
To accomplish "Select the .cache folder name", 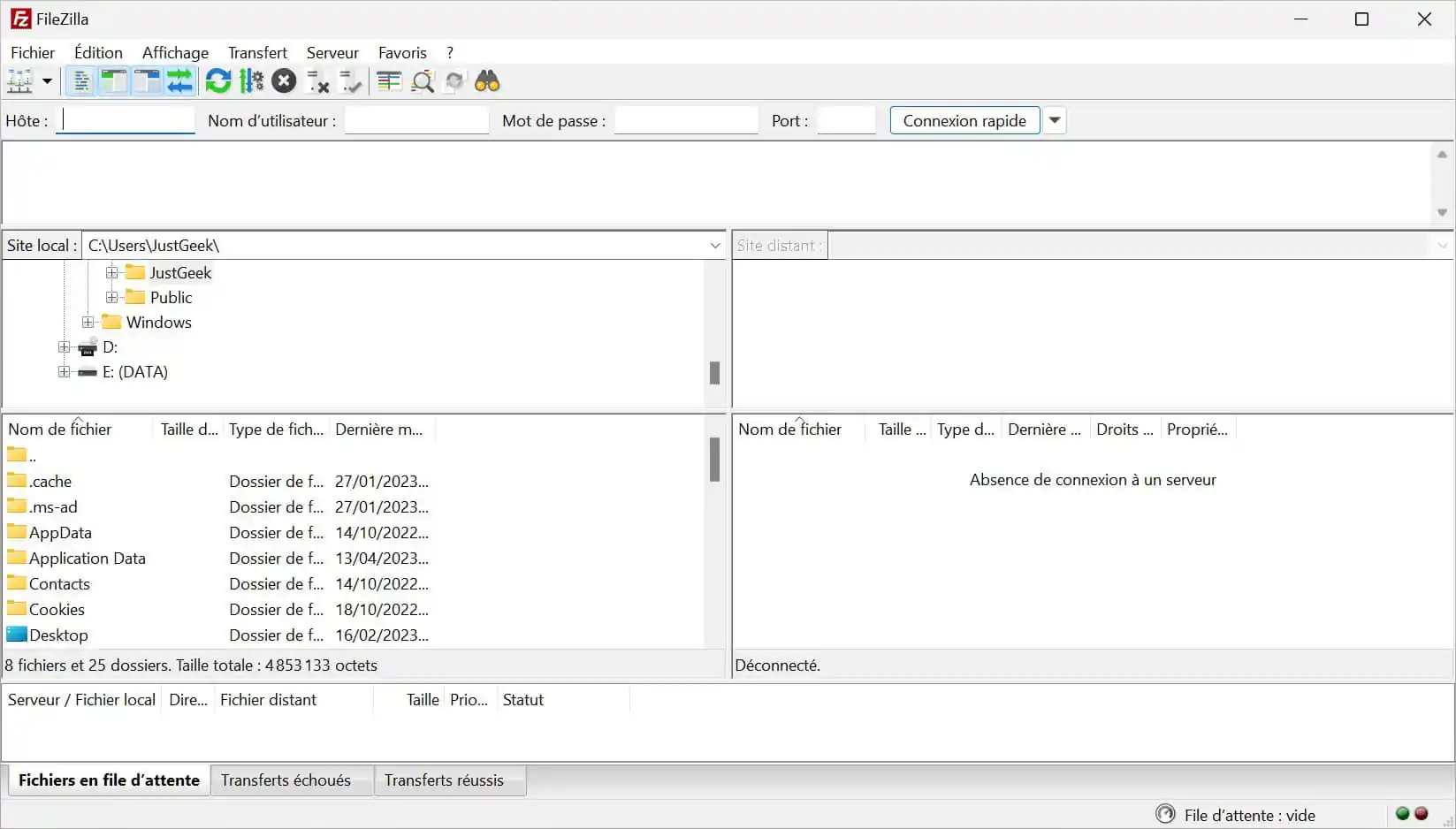I will (x=50, y=482).
